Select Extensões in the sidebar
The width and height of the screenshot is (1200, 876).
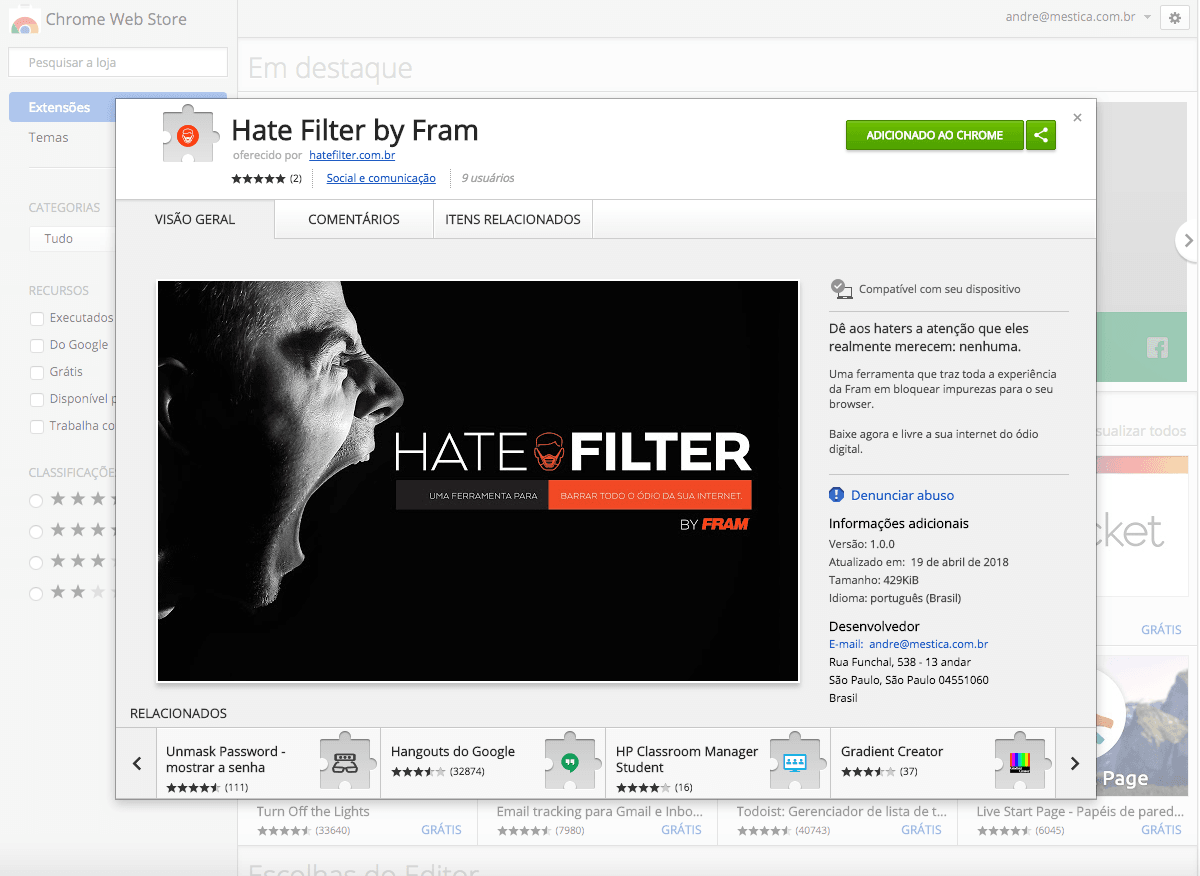pyautogui.click(x=118, y=107)
